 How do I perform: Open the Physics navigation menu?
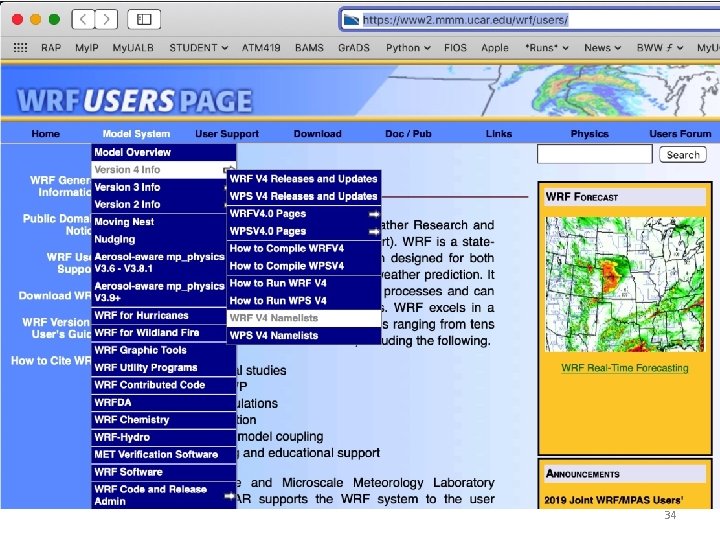click(x=590, y=134)
